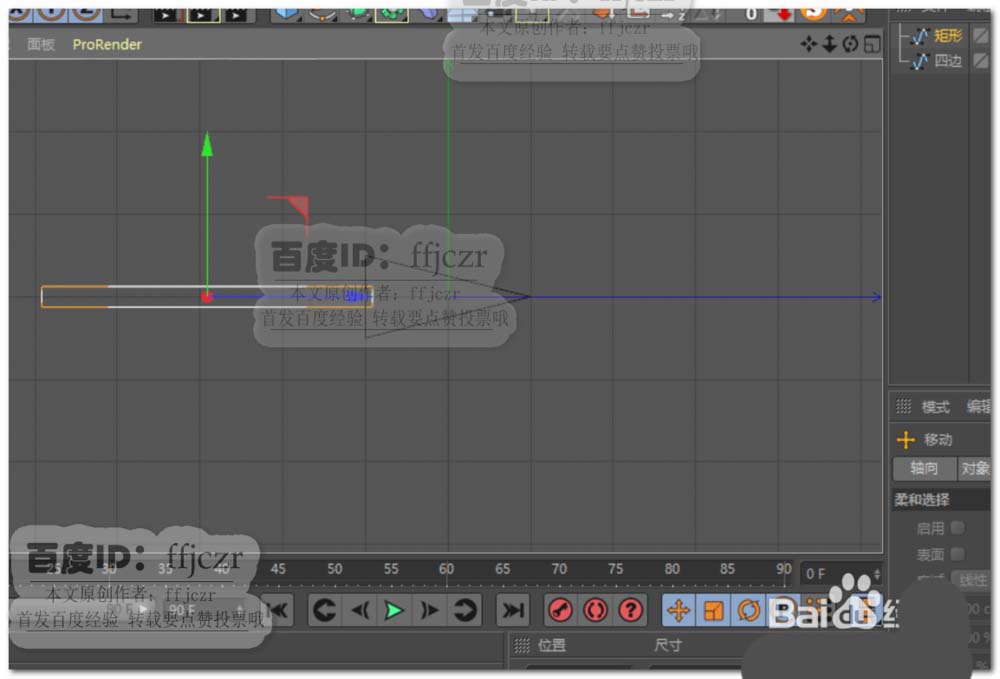This screenshot has width=1000, height=679.
Task: Go to previous keyframe
Action: [x=325, y=610]
